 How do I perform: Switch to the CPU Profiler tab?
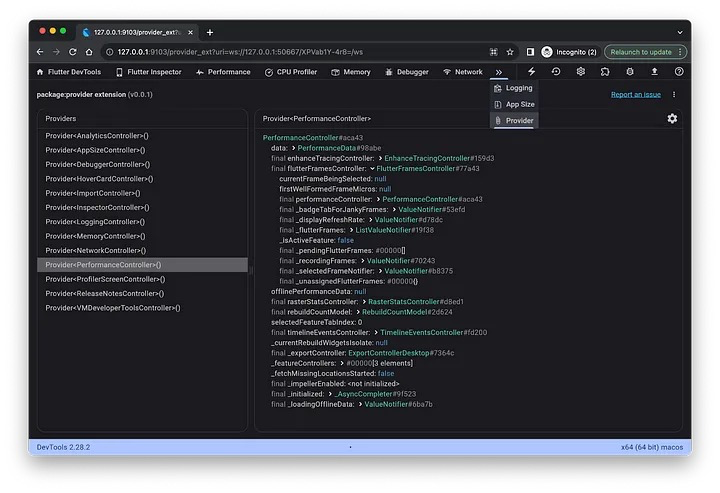click(291, 72)
